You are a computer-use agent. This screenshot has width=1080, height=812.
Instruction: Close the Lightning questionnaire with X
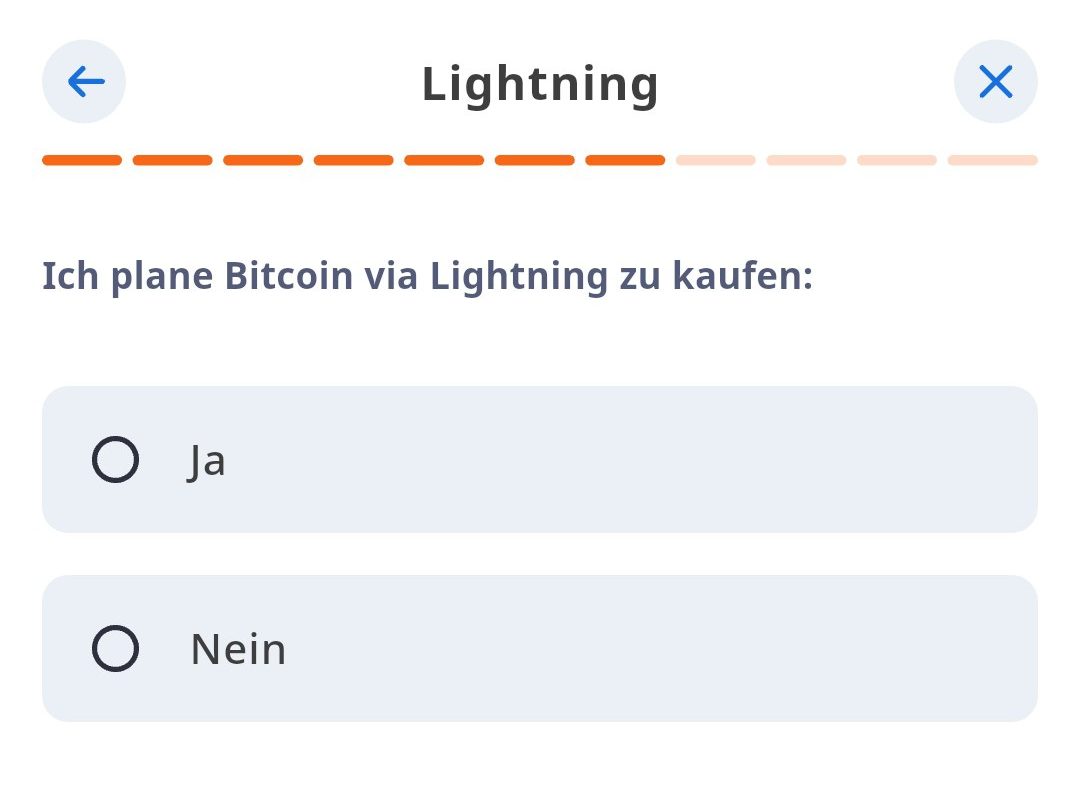[995, 82]
